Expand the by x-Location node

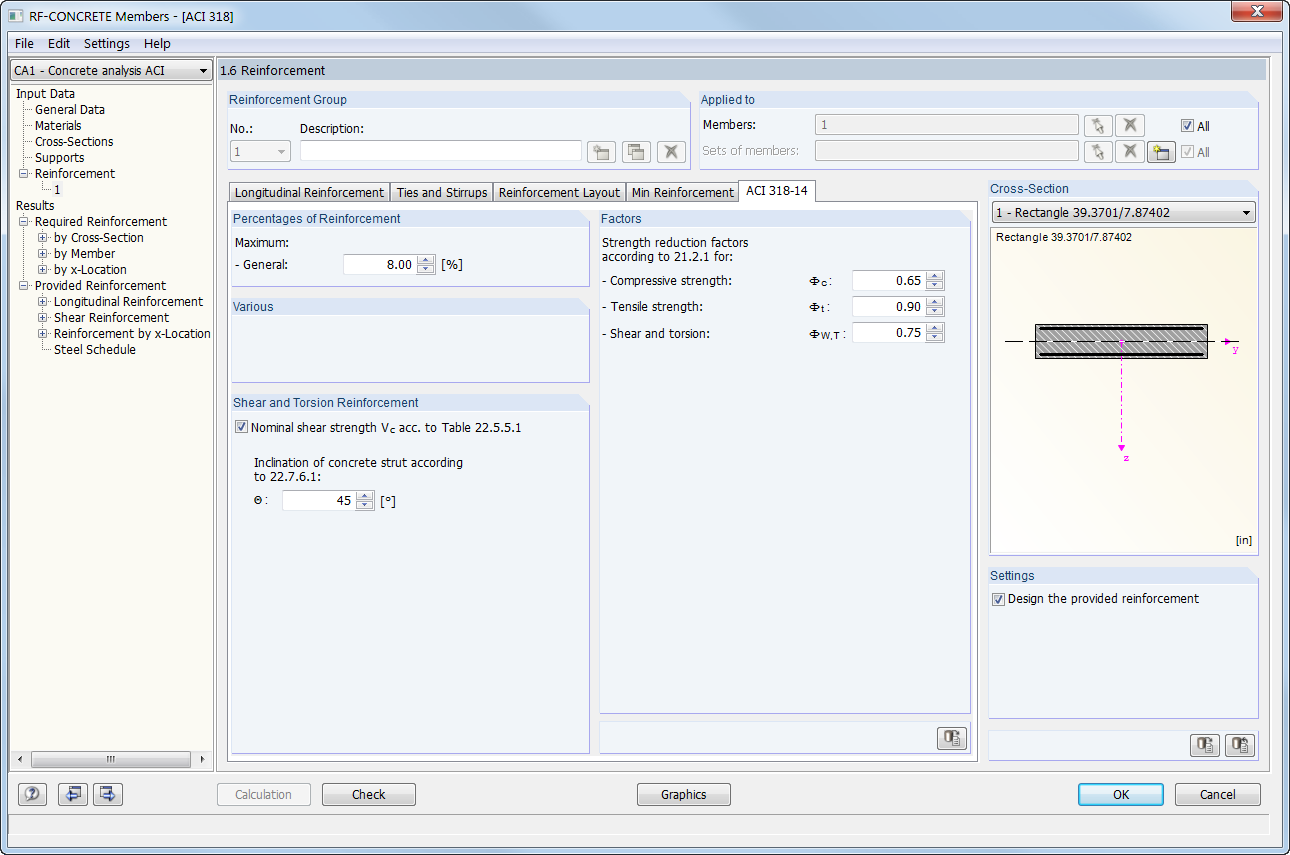click(43, 270)
